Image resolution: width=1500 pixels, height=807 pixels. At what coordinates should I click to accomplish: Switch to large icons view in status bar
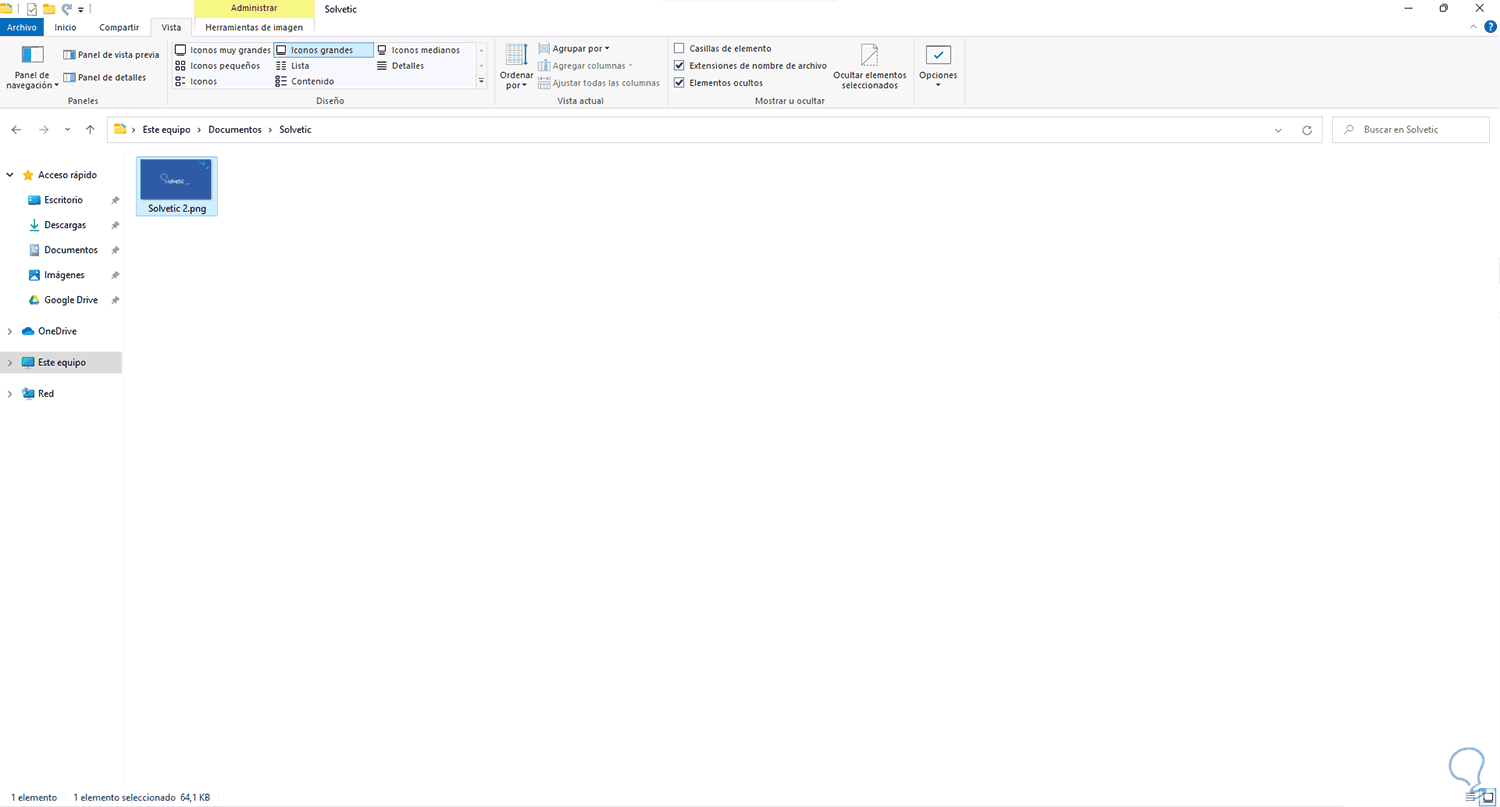pyautogui.click(x=1488, y=797)
